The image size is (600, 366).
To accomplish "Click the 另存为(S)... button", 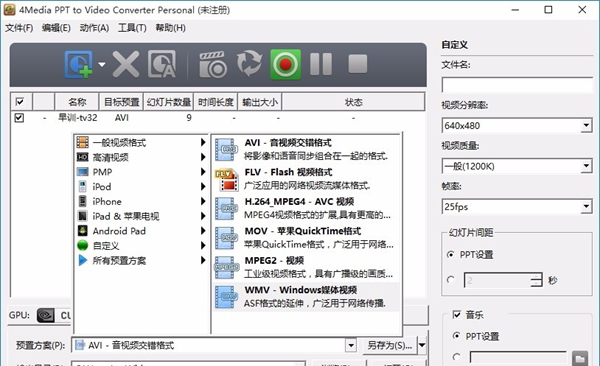I will [390, 345].
